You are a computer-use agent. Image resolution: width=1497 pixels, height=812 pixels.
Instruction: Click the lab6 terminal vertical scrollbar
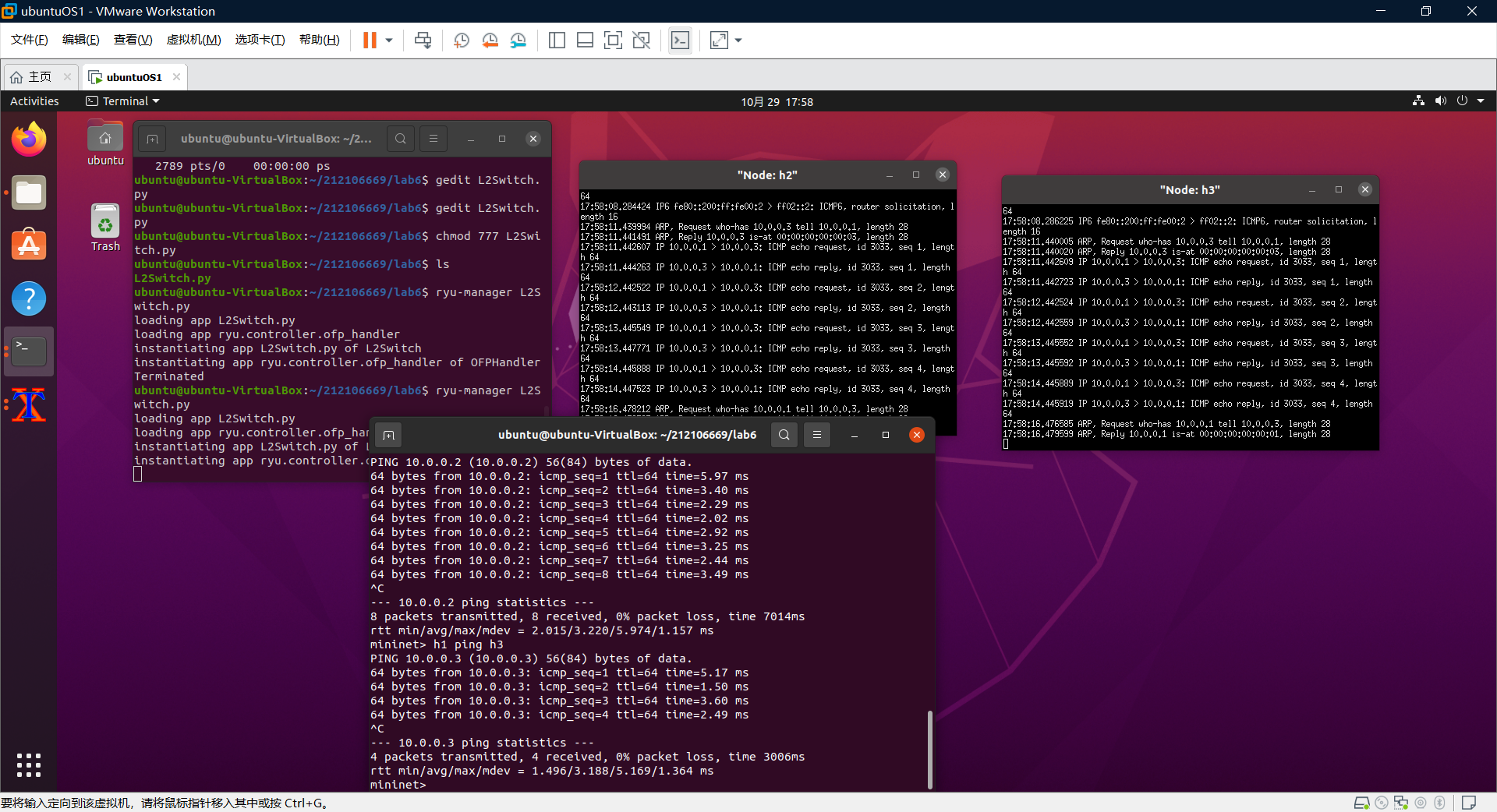coord(929,750)
